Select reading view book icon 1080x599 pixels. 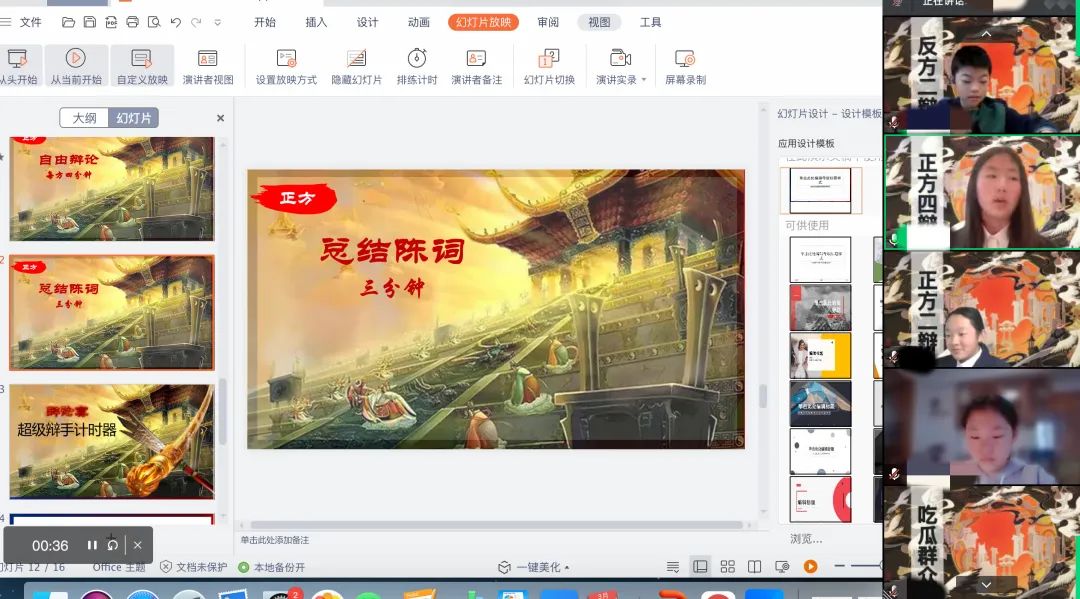click(x=754, y=567)
